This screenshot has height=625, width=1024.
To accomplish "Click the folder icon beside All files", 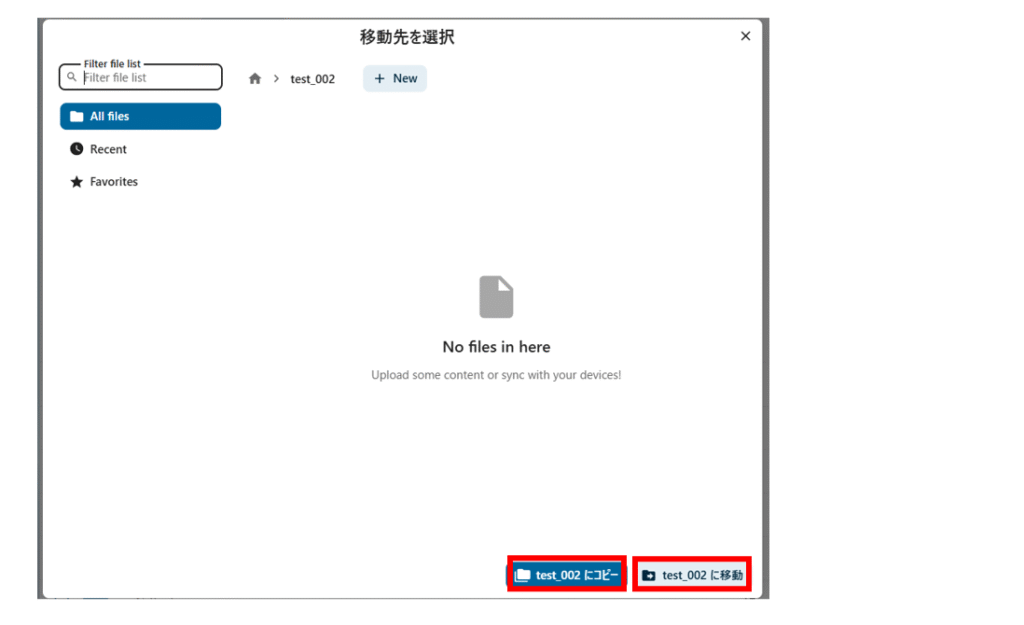I will click(76, 116).
